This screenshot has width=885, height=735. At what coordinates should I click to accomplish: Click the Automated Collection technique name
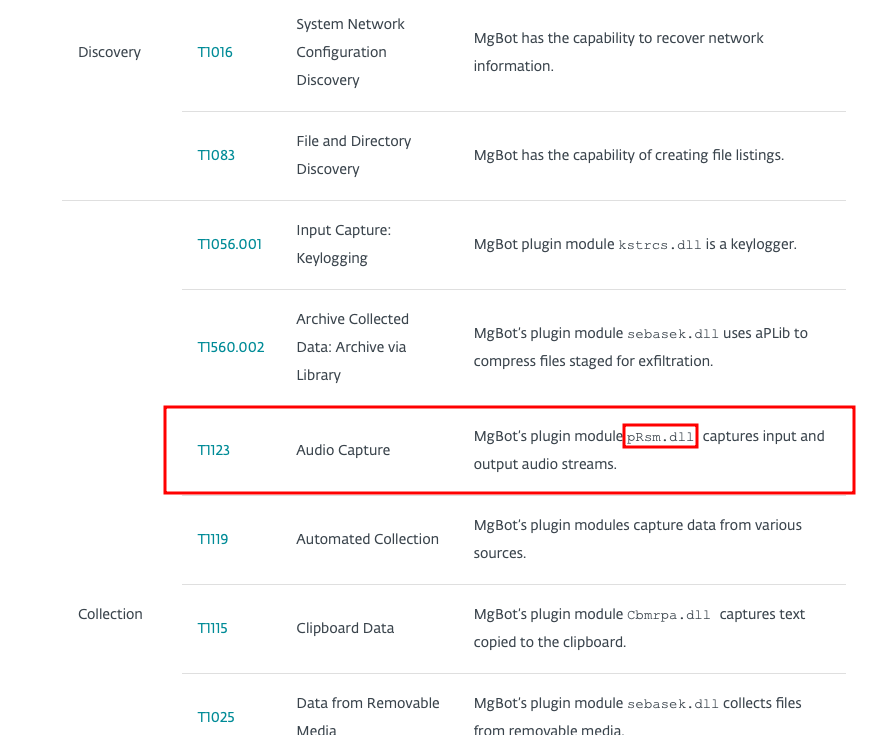pos(367,539)
